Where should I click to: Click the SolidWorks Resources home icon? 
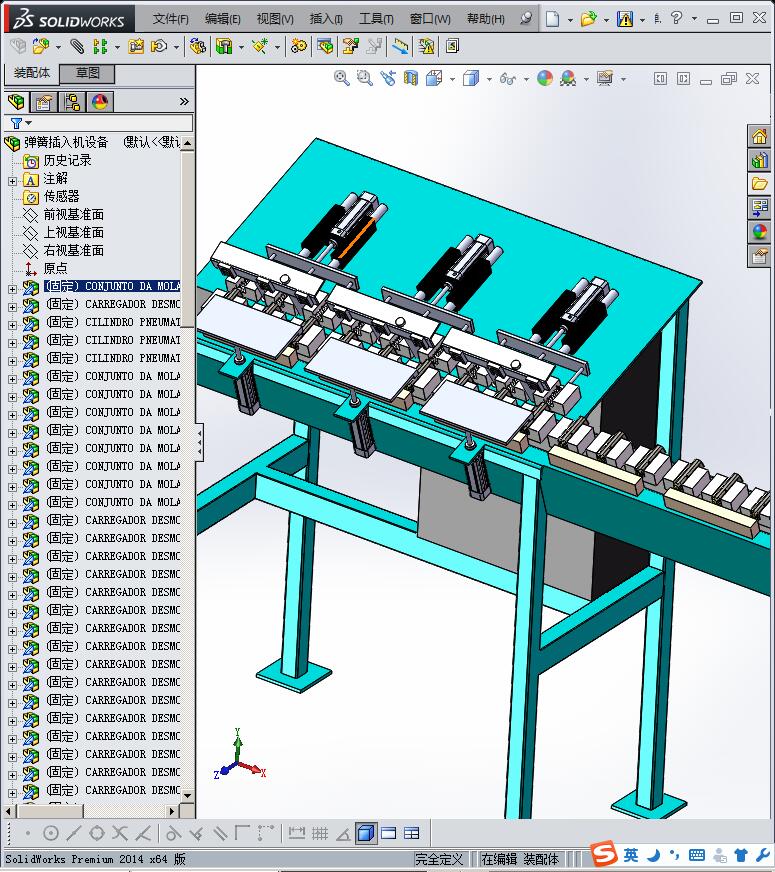tap(759, 137)
